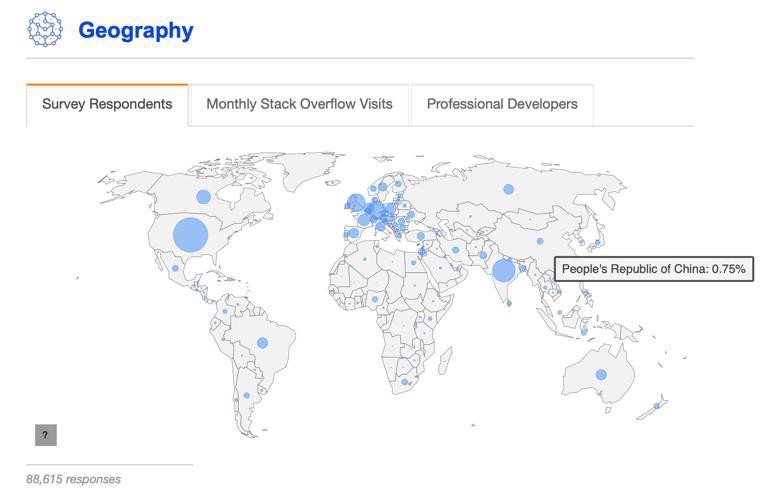Viewport: 765px width, 497px height.
Task: Click the question mark help button
Action: 45,435
